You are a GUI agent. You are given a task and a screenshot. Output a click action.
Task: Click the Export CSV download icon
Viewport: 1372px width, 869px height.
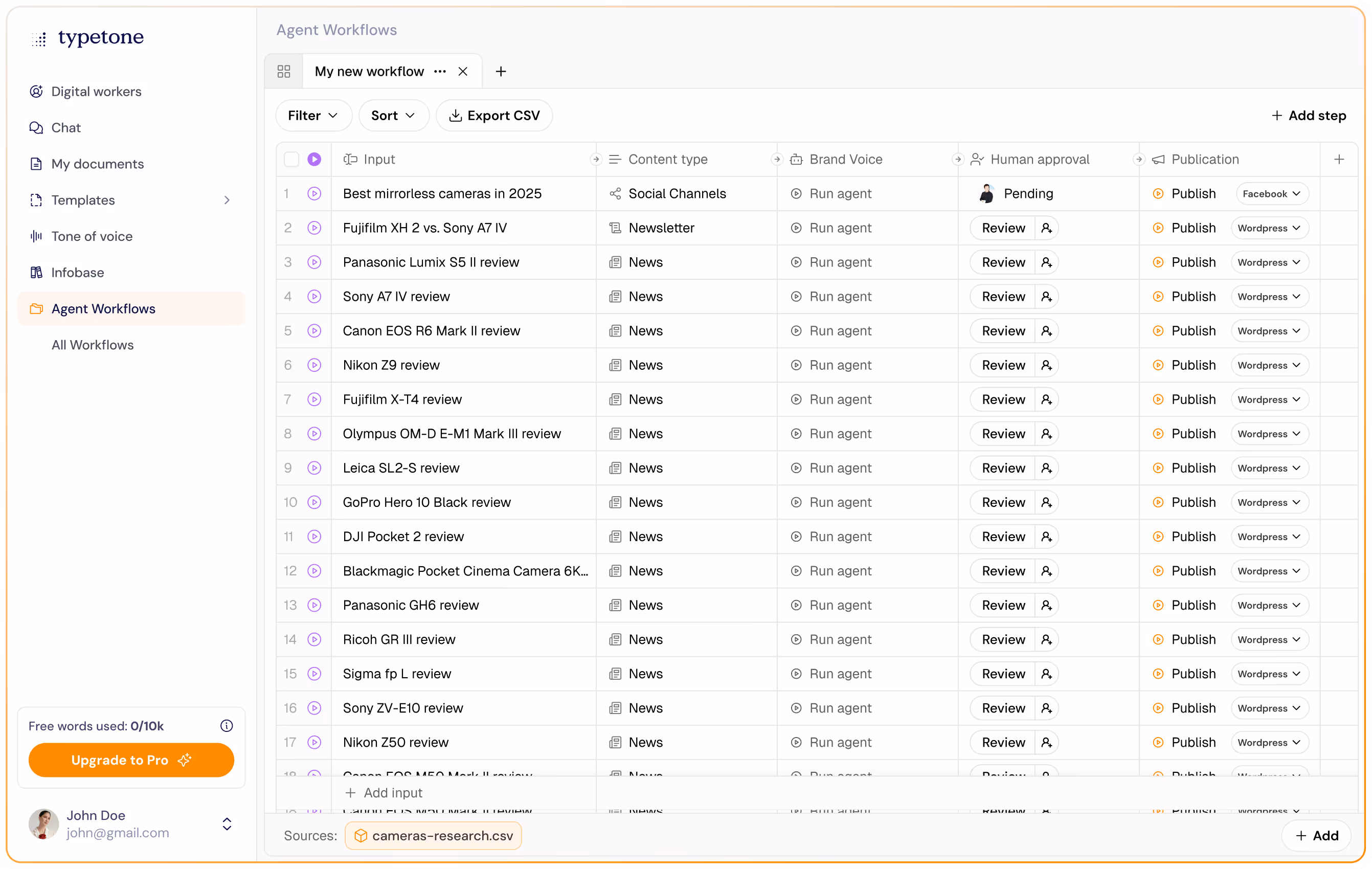[x=455, y=115]
